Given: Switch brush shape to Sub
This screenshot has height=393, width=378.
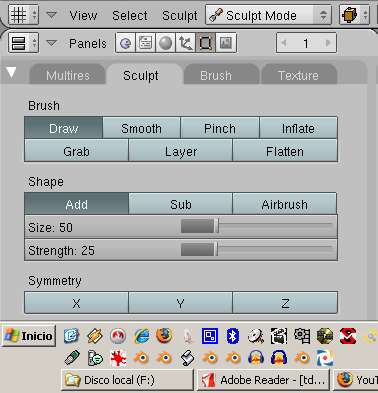Looking at the screenshot, I should click(181, 204).
